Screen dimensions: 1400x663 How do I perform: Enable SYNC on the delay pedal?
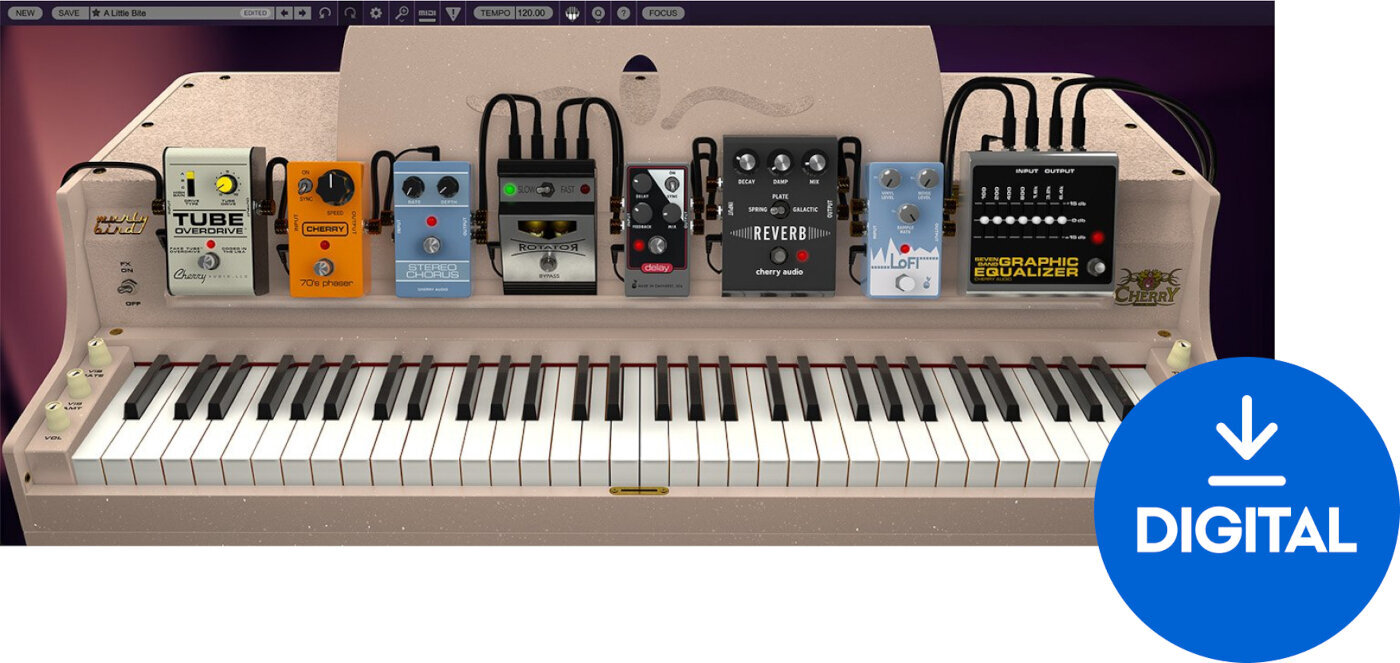(x=672, y=185)
